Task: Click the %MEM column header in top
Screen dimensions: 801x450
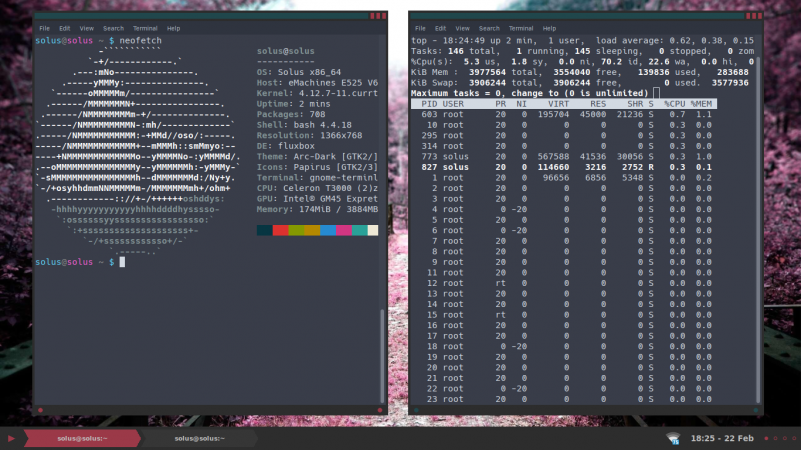Action: (x=701, y=104)
